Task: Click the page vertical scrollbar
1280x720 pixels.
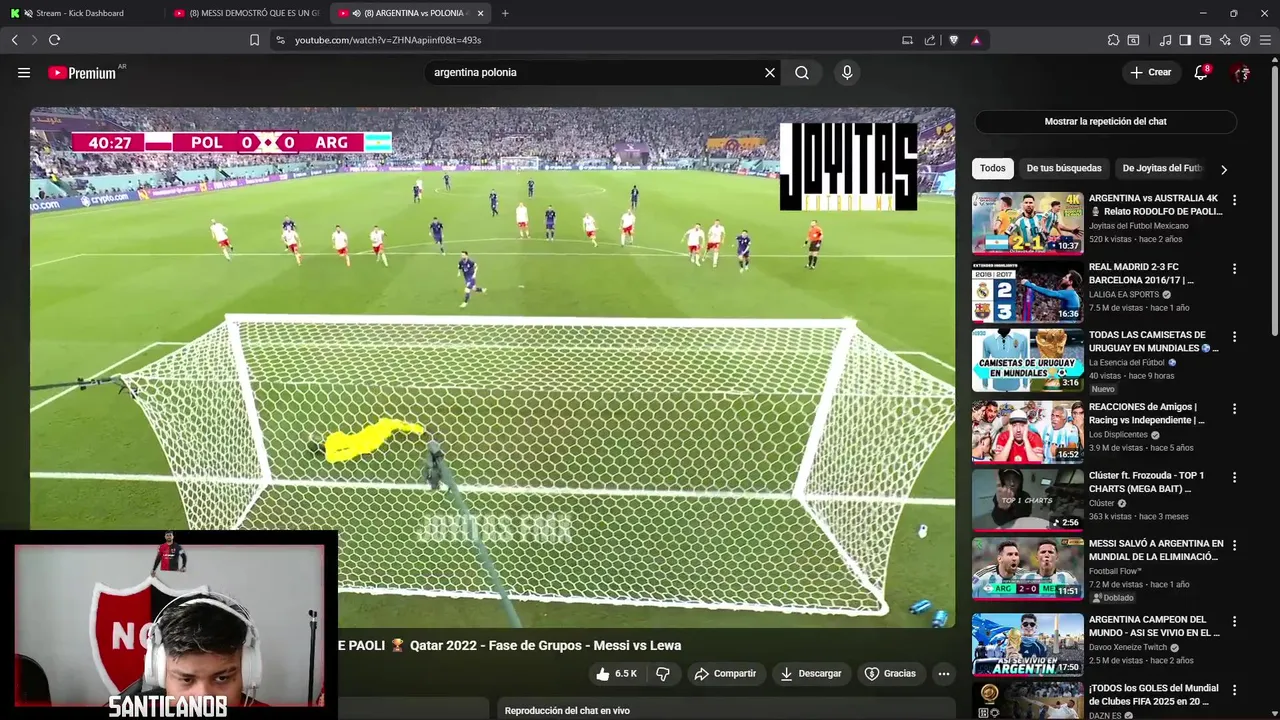Action: [x=1275, y=200]
